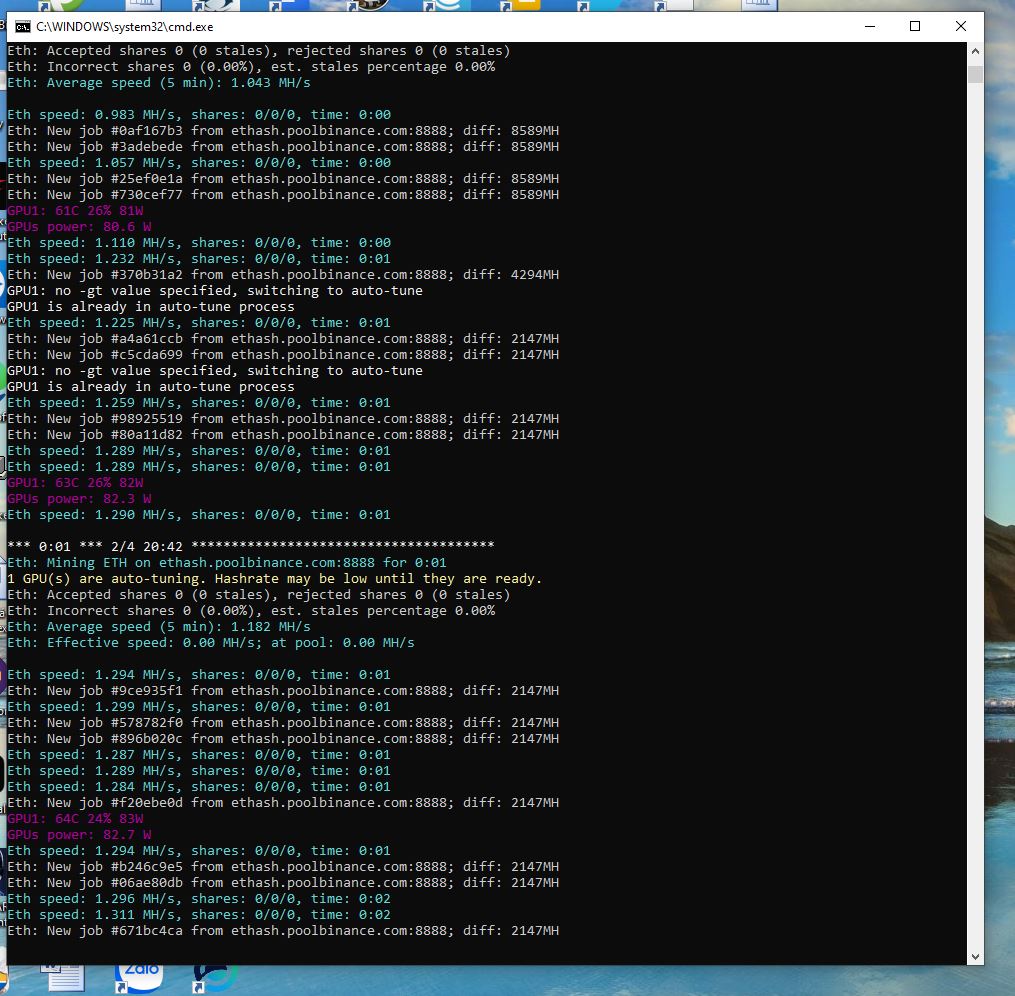The width and height of the screenshot is (1015, 996).
Task: Click the 'Eth speed: 1.299 MH/s' line
Action: 199,707
